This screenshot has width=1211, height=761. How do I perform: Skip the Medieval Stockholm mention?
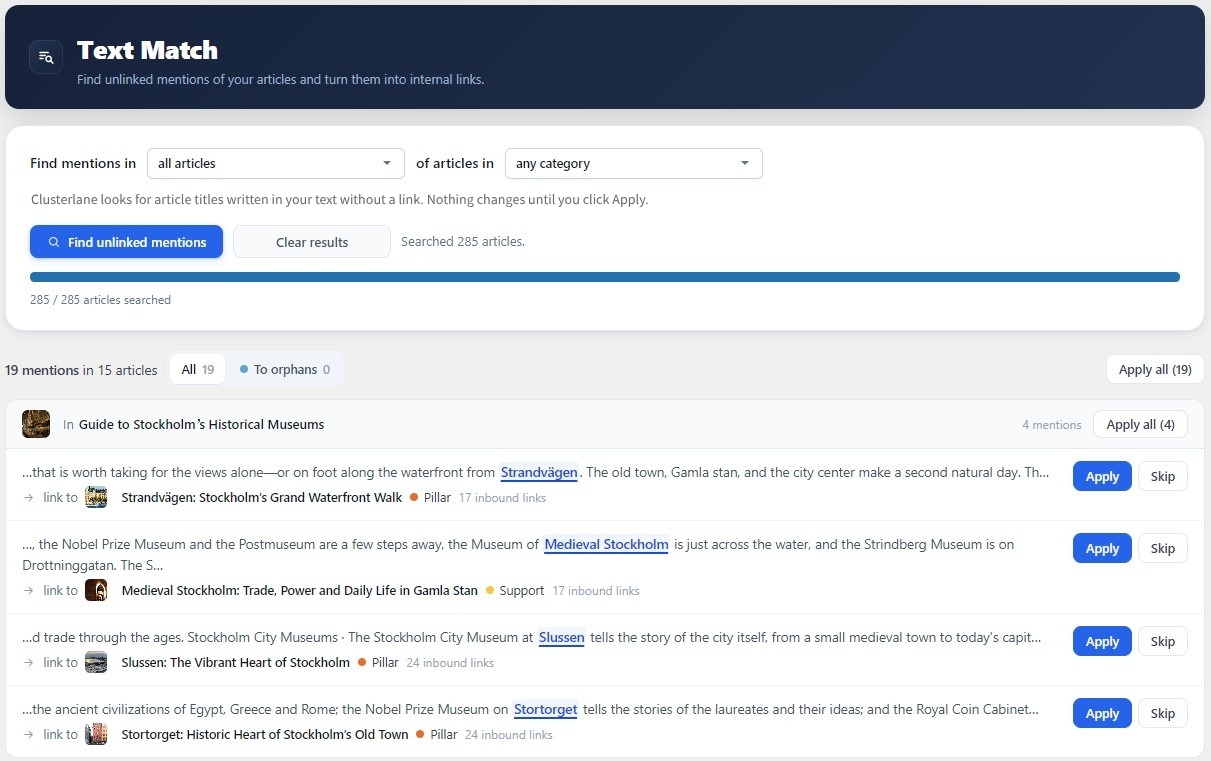[1163, 548]
